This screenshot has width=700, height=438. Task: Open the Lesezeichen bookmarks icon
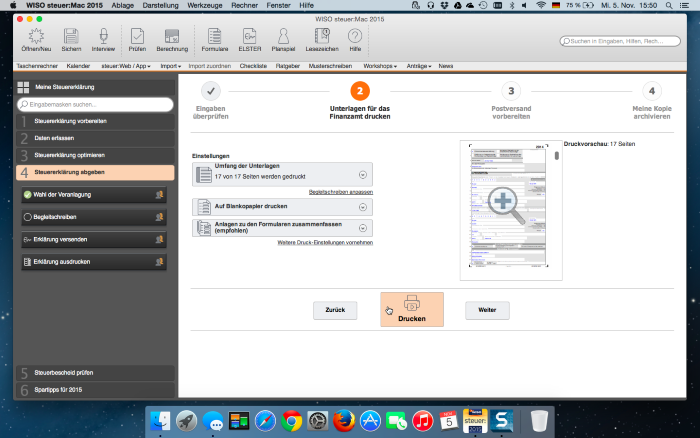322,36
